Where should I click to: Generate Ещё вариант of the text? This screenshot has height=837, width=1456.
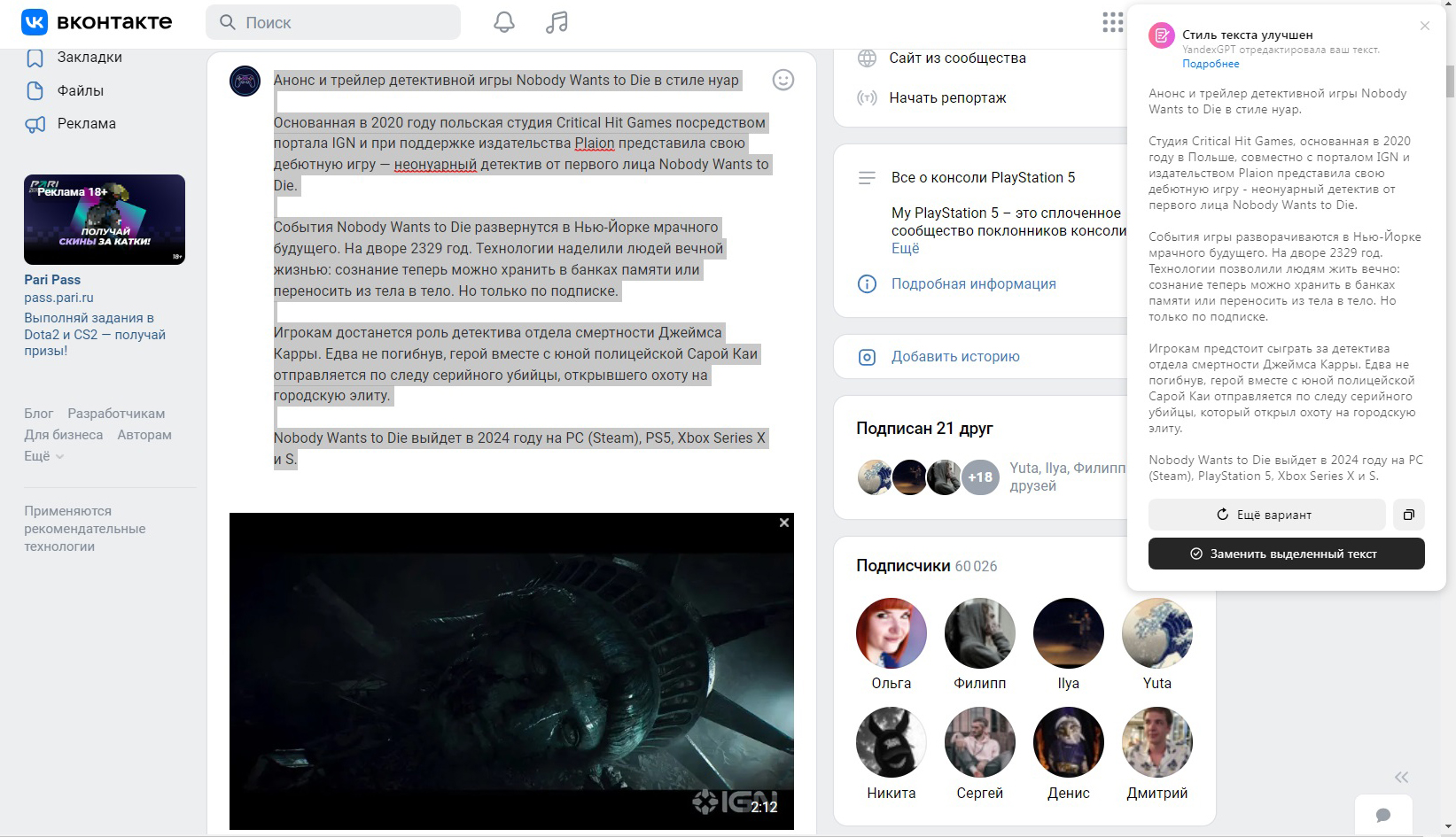[1266, 515]
